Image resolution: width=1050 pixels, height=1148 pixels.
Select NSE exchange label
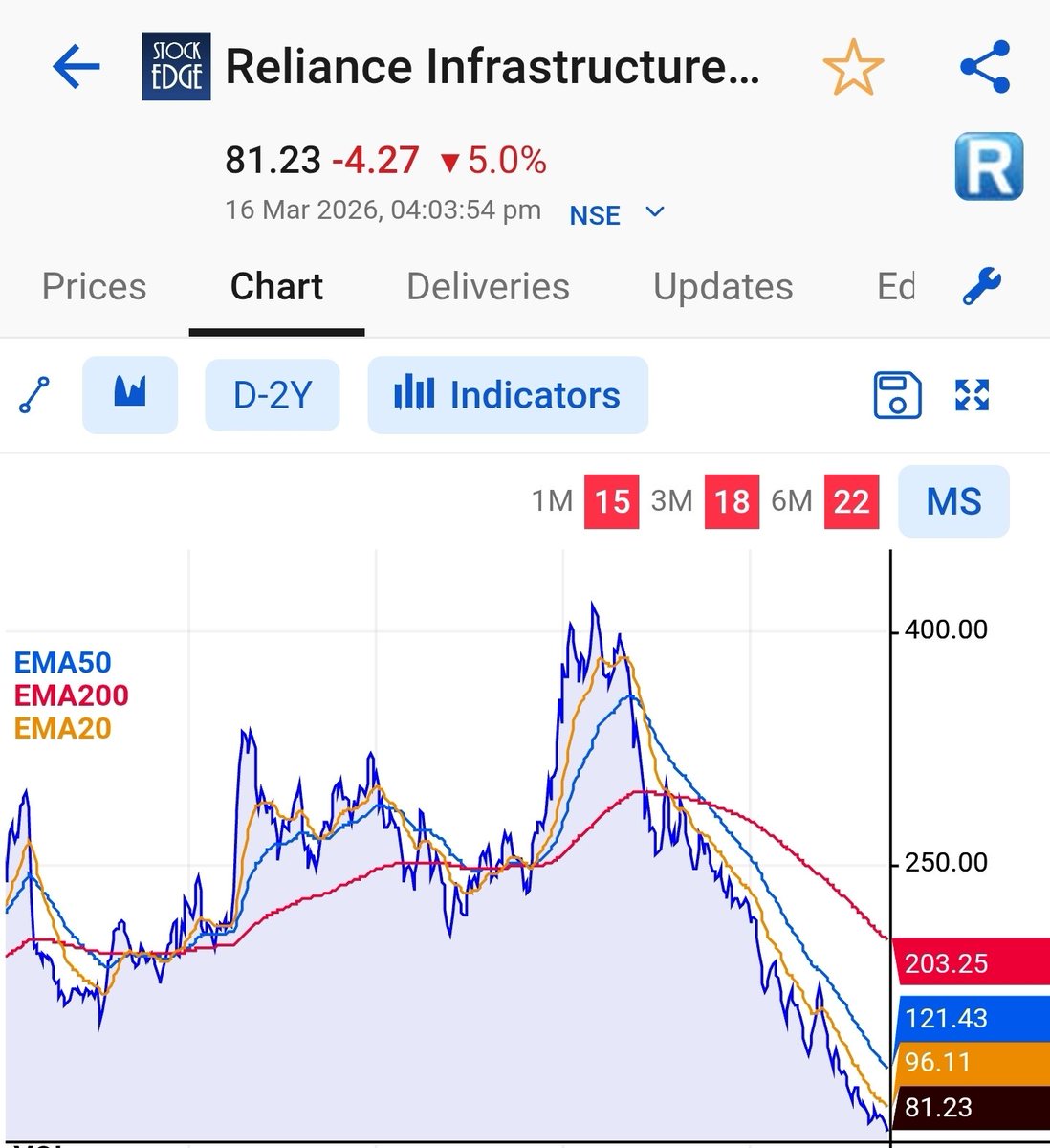pos(595,215)
